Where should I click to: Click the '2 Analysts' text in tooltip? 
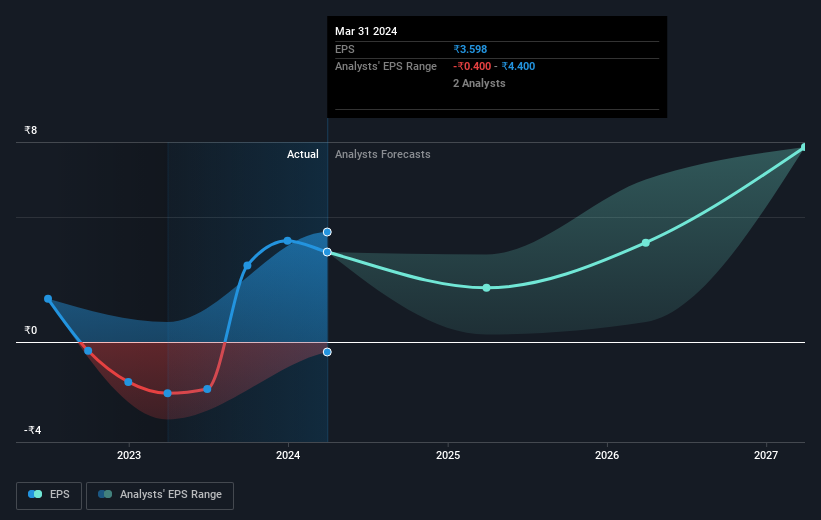click(479, 83)
